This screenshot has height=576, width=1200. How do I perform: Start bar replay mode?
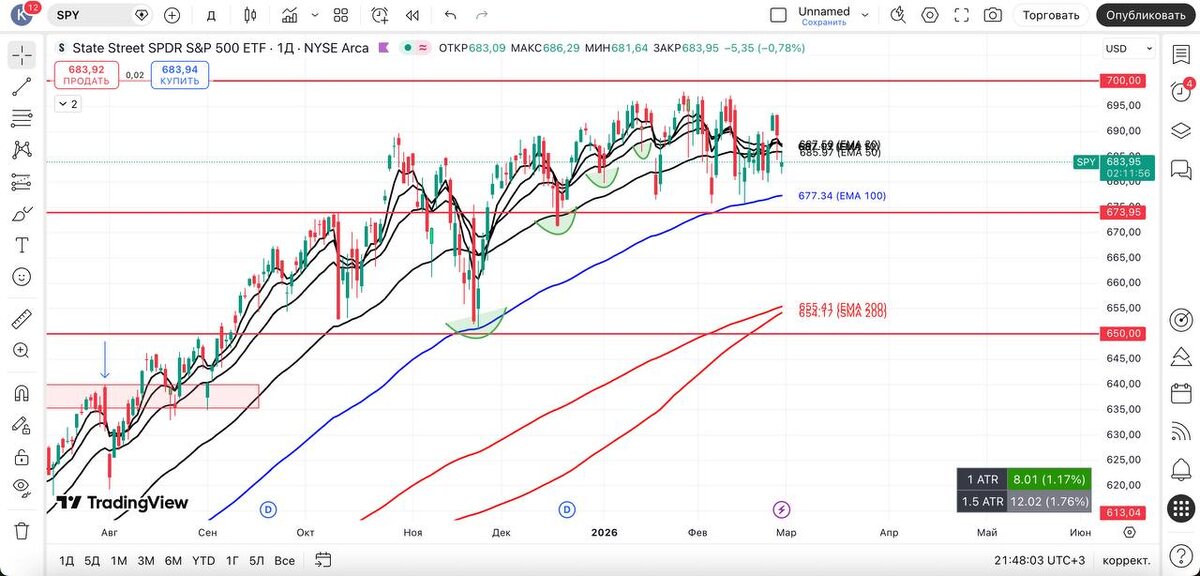tap(412, 15)
